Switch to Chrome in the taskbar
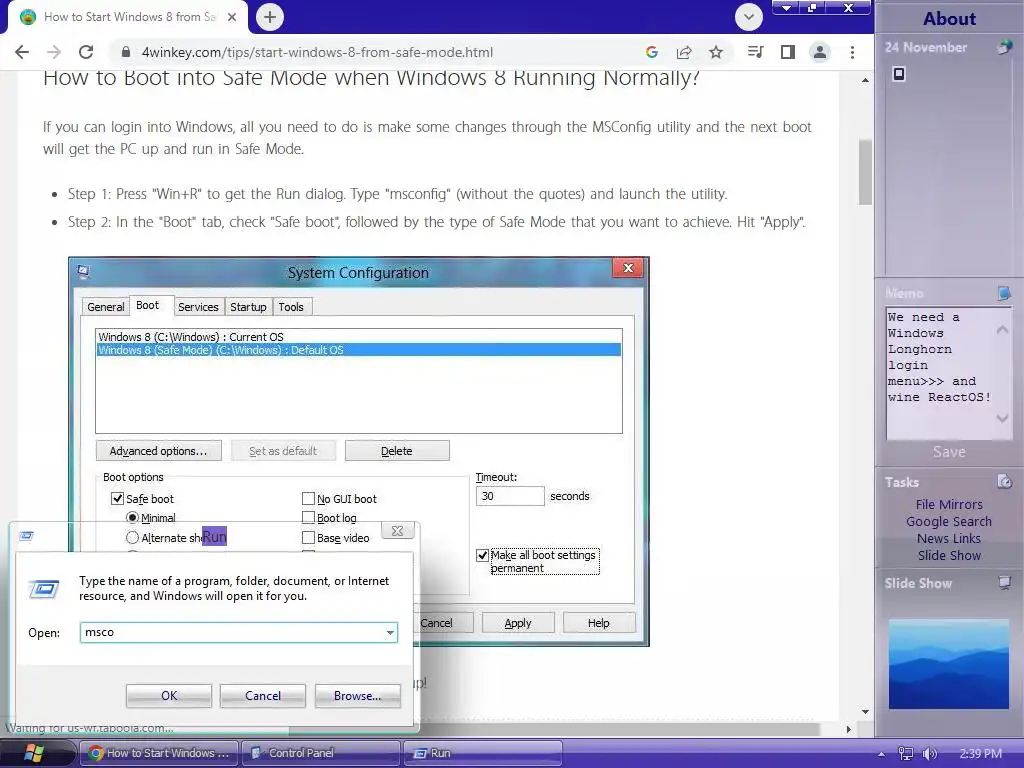Viewport: 1024px width, 768px height. 159,753
